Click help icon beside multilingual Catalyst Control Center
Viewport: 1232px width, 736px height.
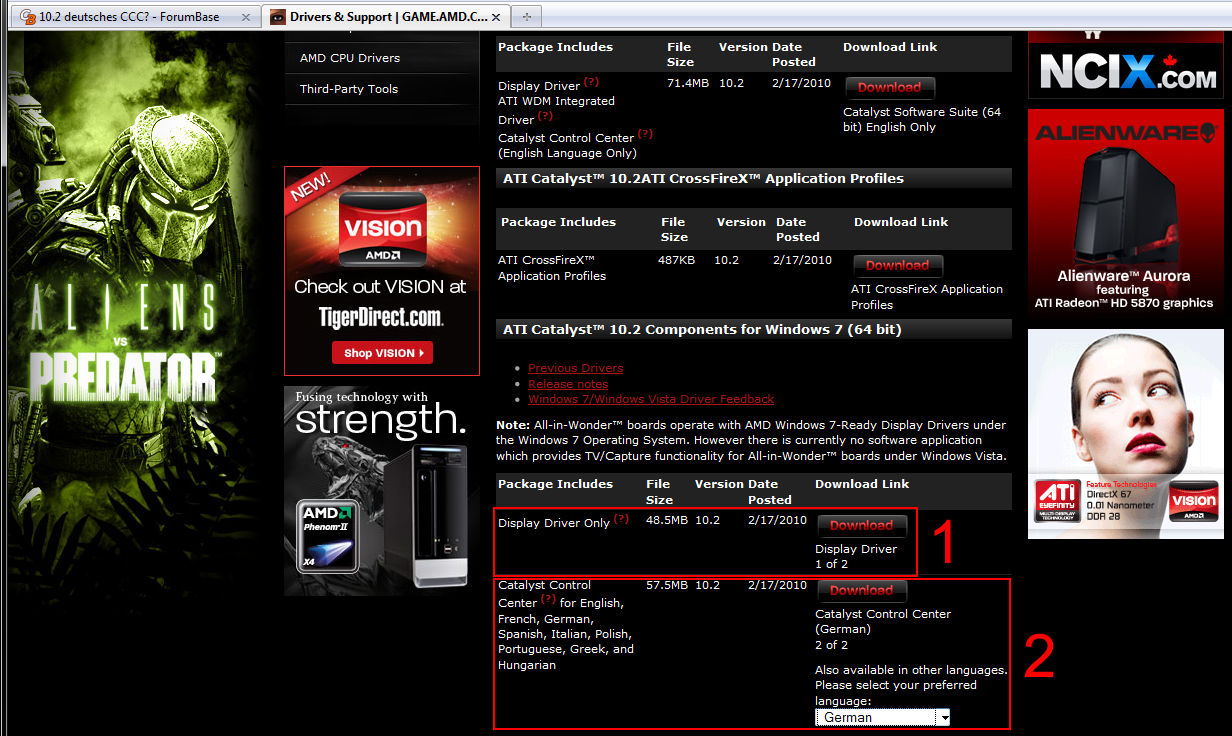(x=548, y=599)
